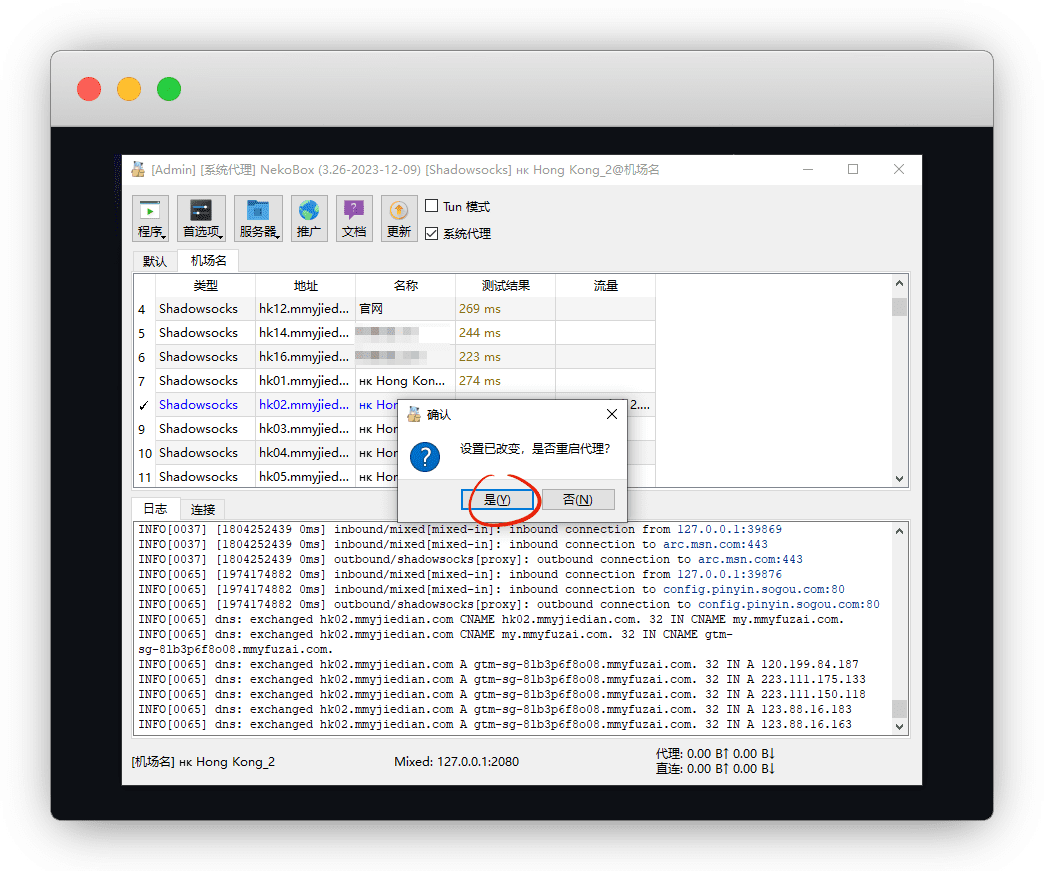Switch to the 默认 group tab
The height and width of the screenshot is (871, 1044).
pyautogui.click(x=155, y=261)
